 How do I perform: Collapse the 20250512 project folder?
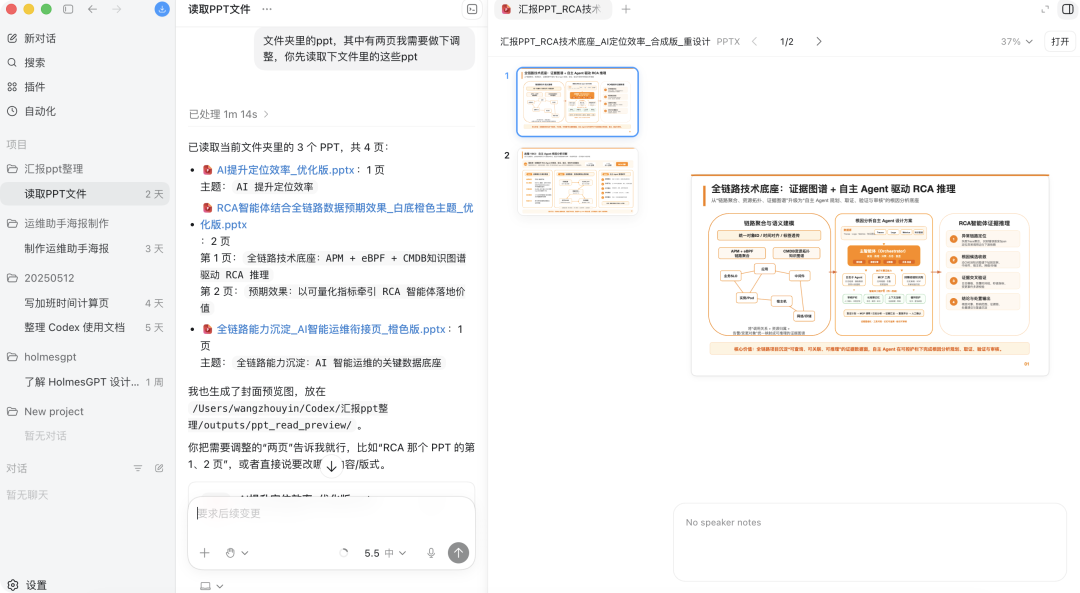(85, 278)
